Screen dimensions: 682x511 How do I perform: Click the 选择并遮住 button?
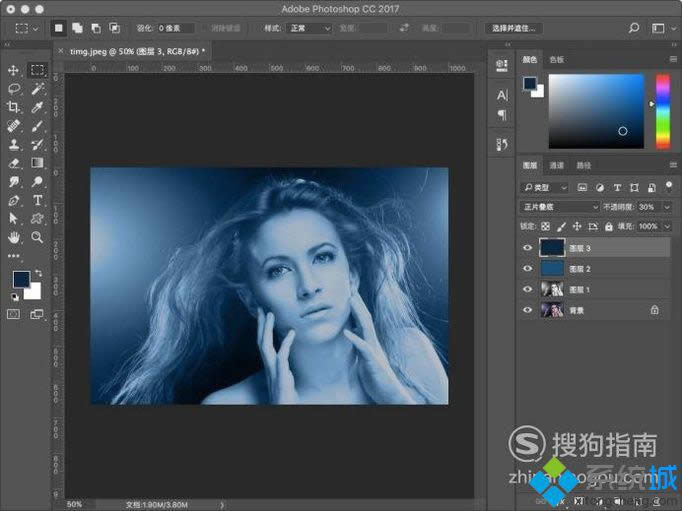tap(514, 28)
